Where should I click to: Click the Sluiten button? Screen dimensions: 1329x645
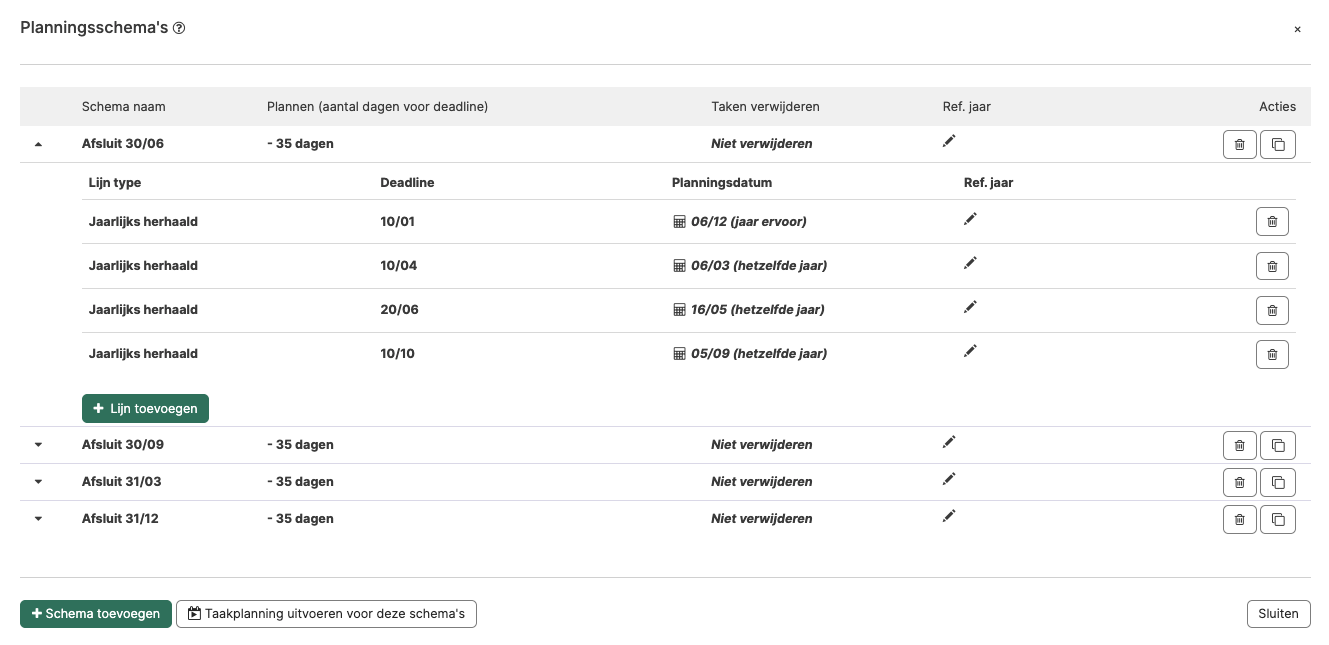point(1279,614)
